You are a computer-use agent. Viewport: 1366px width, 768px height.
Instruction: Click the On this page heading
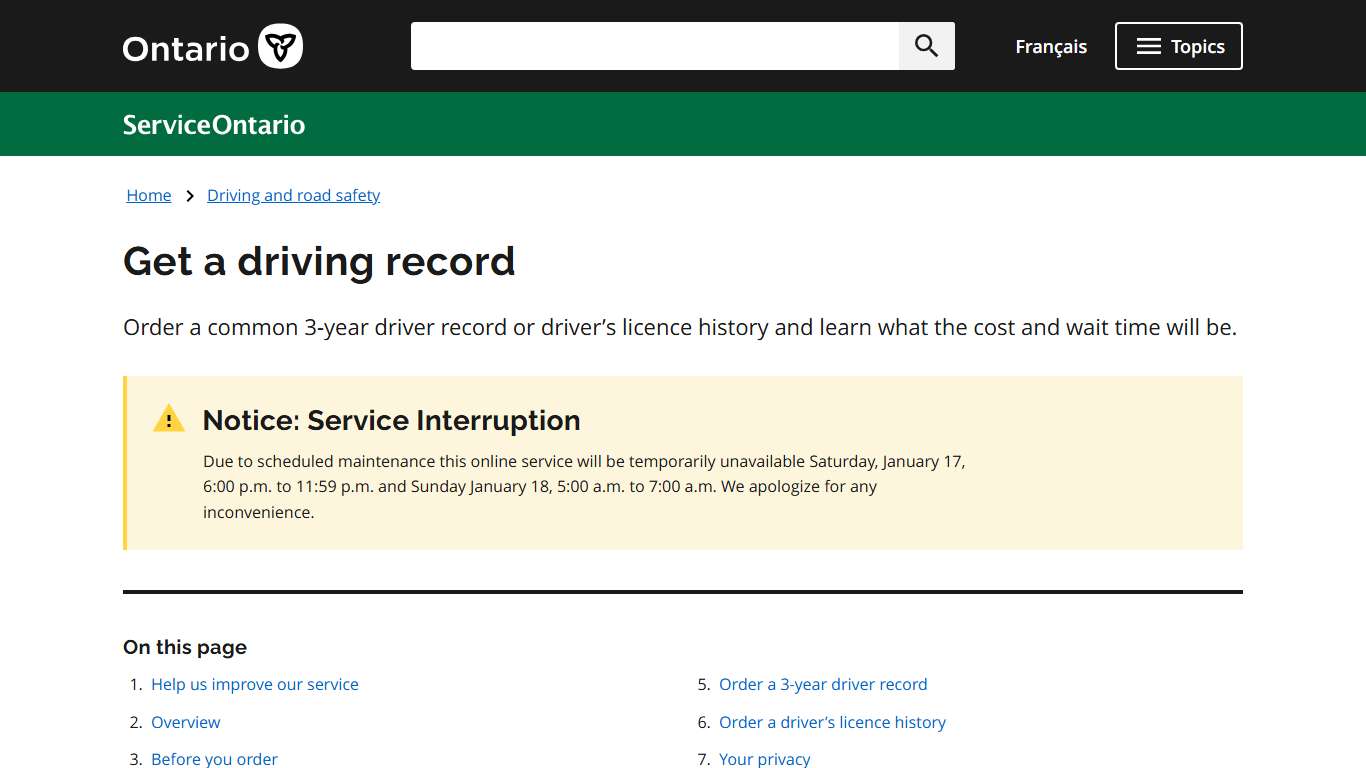pos(184,647)
